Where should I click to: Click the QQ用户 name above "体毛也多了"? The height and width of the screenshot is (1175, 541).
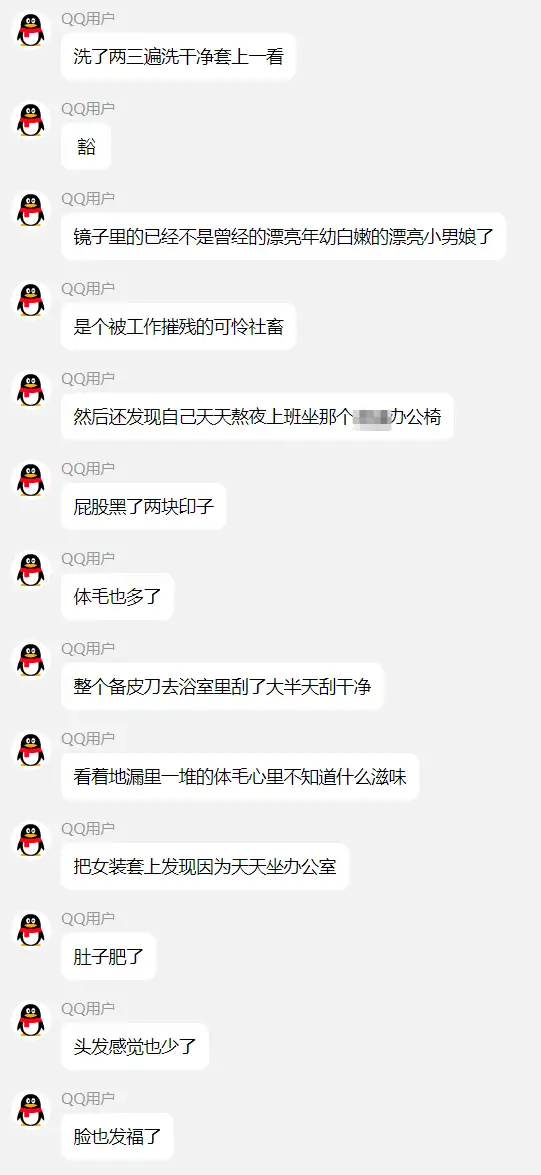pos(88,558)
